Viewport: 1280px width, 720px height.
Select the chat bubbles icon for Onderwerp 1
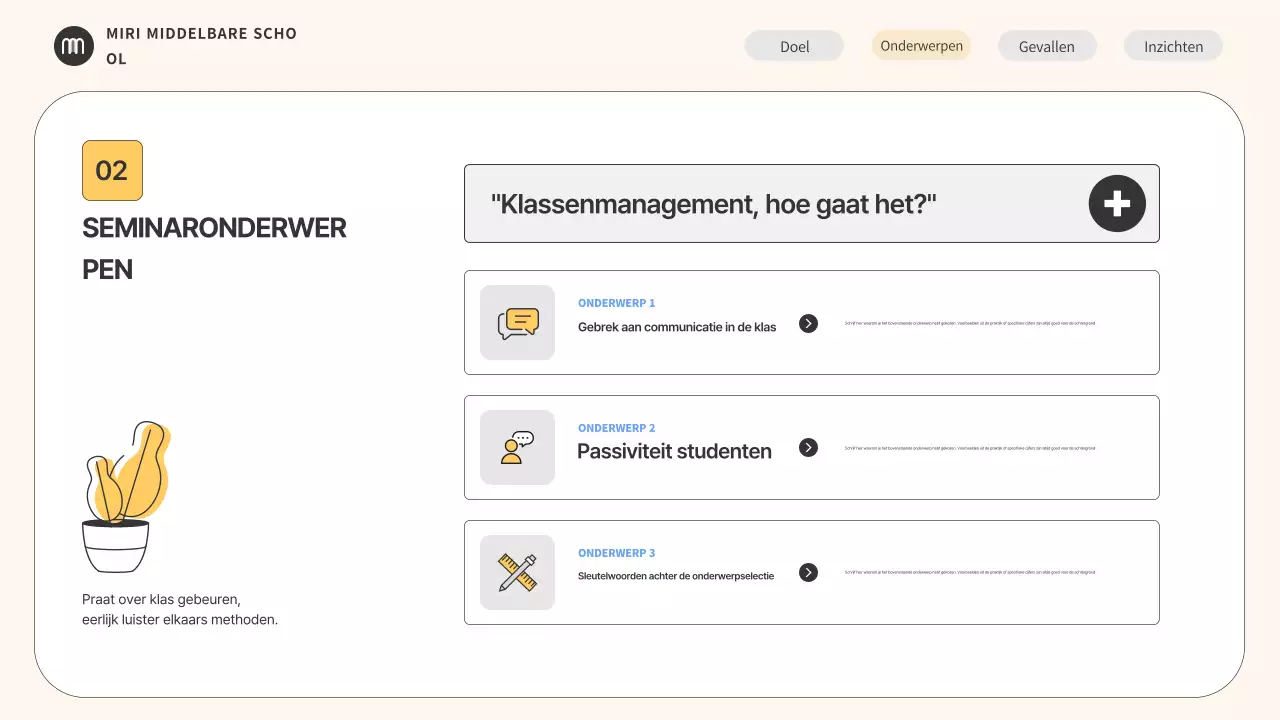pos(517,323)
